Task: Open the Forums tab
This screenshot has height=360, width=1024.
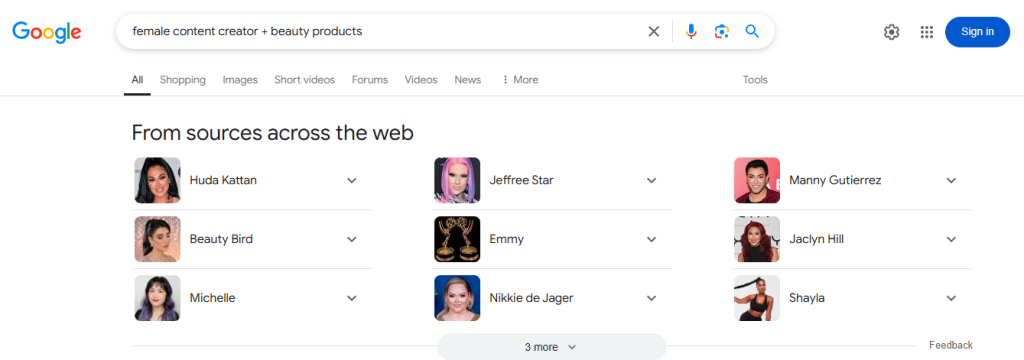Action: 370,80
